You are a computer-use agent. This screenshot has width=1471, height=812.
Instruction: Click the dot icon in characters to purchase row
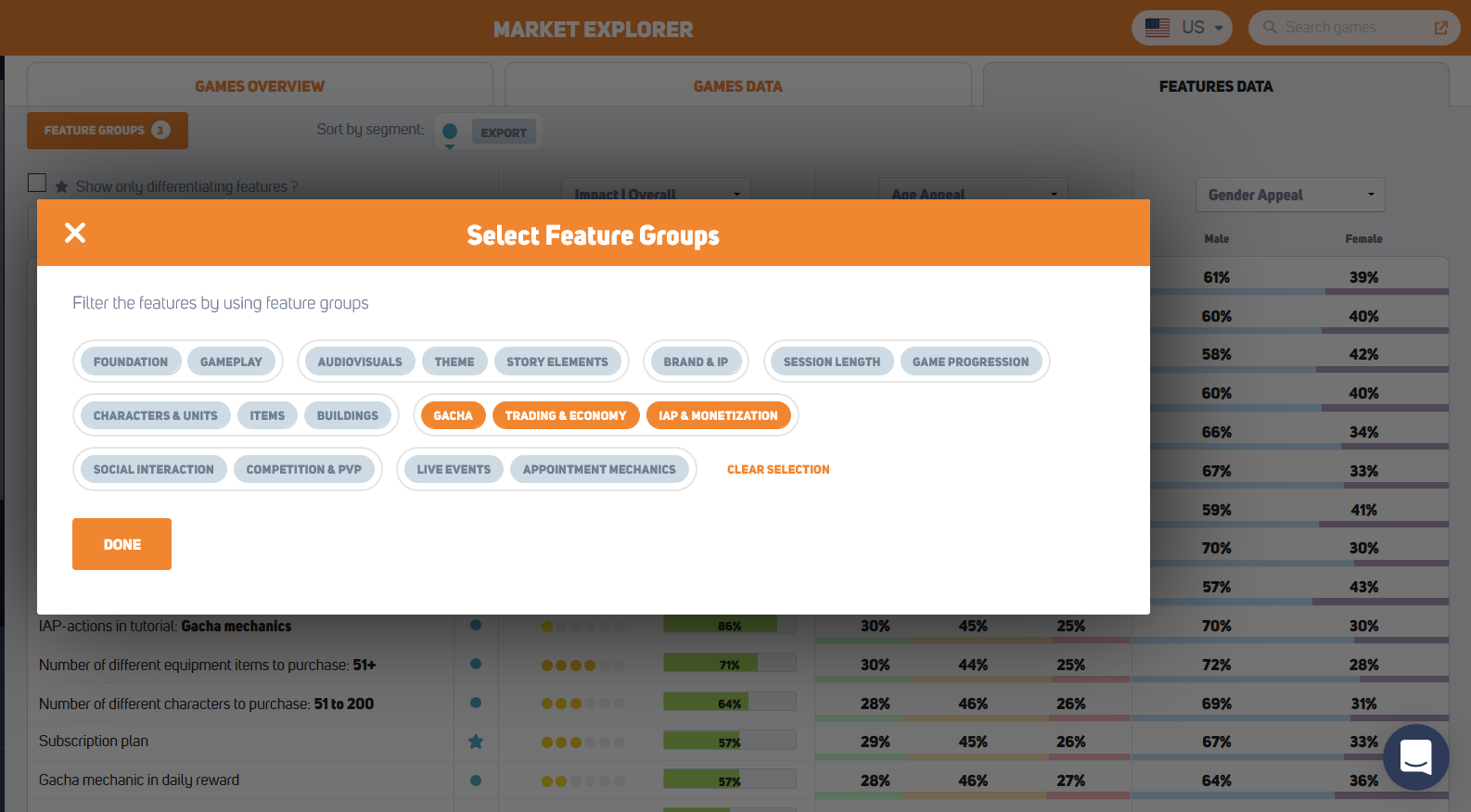476,703
